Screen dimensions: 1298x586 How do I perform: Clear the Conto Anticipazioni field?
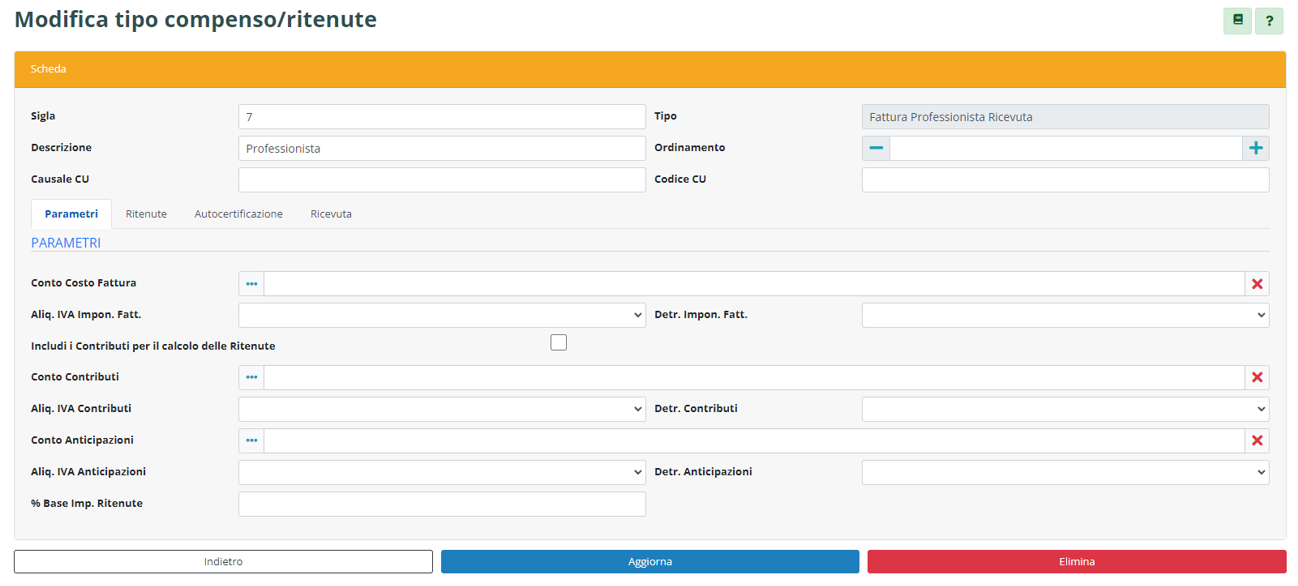(1257, 440)
